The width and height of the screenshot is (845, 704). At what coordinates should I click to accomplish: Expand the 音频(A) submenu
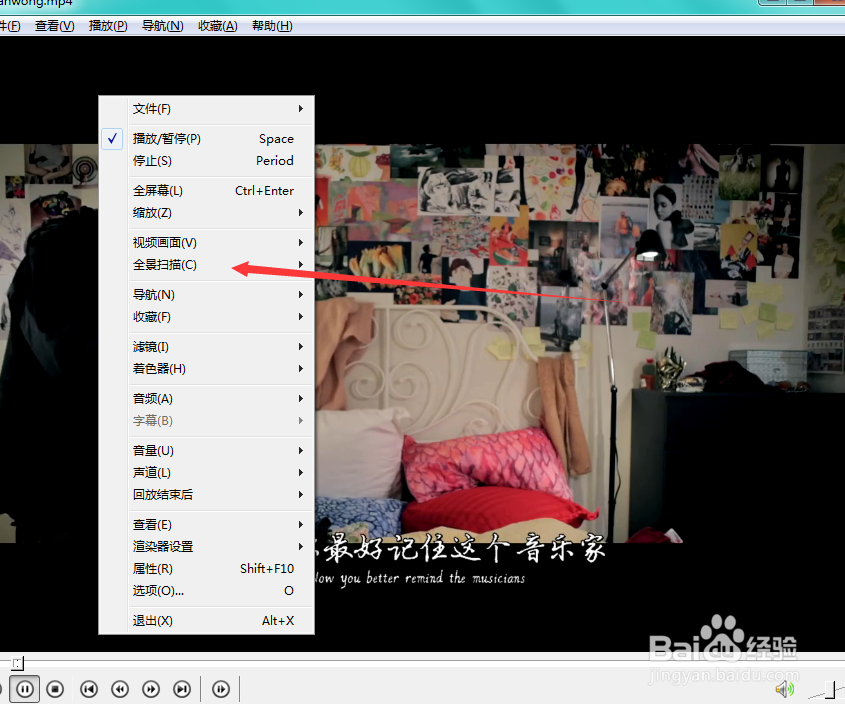pyautogui.click(x=207, y=399)
